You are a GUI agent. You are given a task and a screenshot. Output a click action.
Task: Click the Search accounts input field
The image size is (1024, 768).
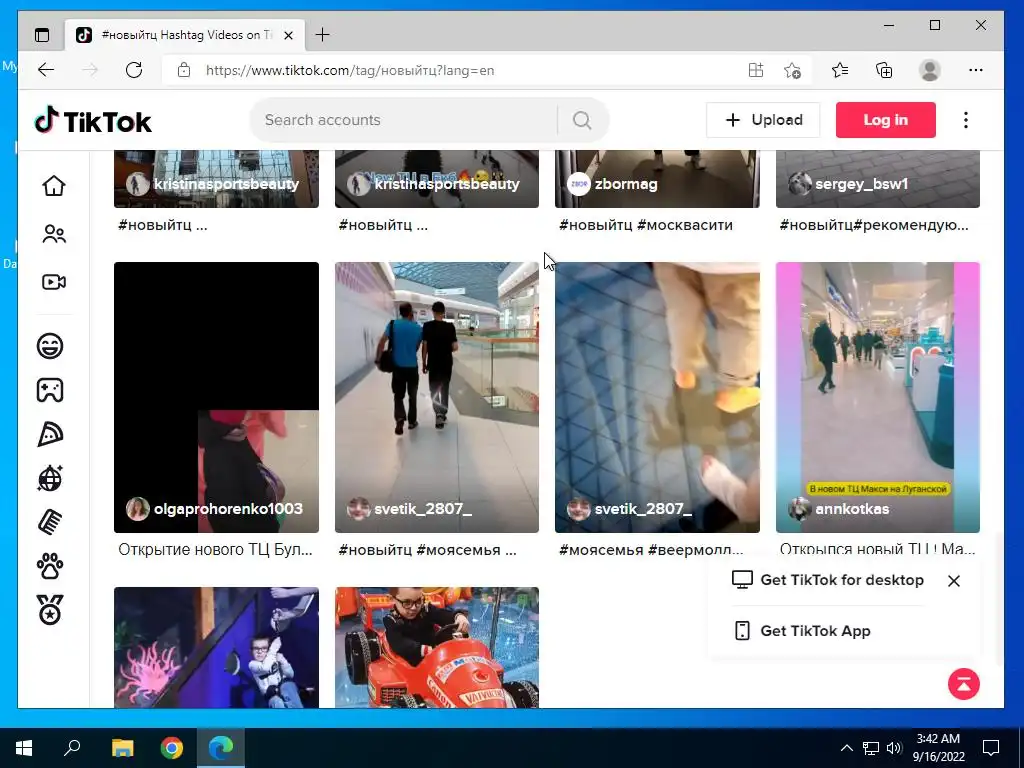[405, 120]
